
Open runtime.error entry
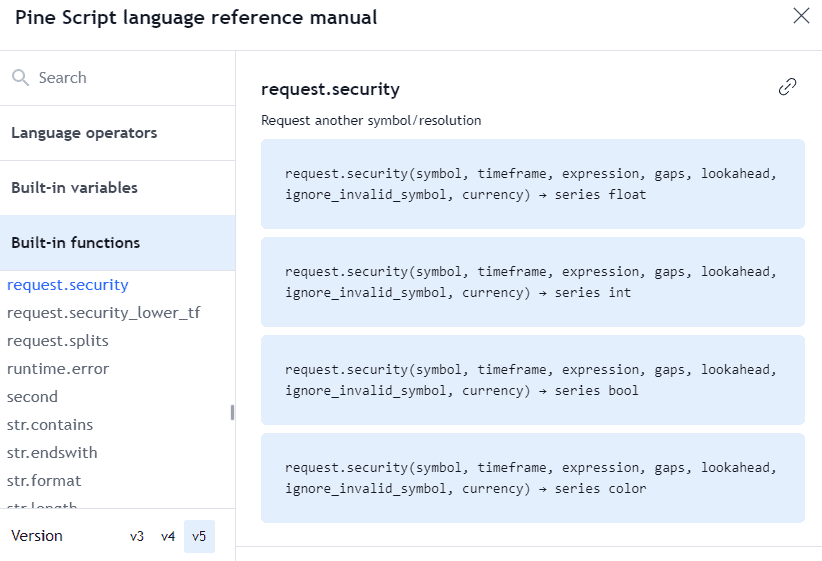click(x=58, y=369)
